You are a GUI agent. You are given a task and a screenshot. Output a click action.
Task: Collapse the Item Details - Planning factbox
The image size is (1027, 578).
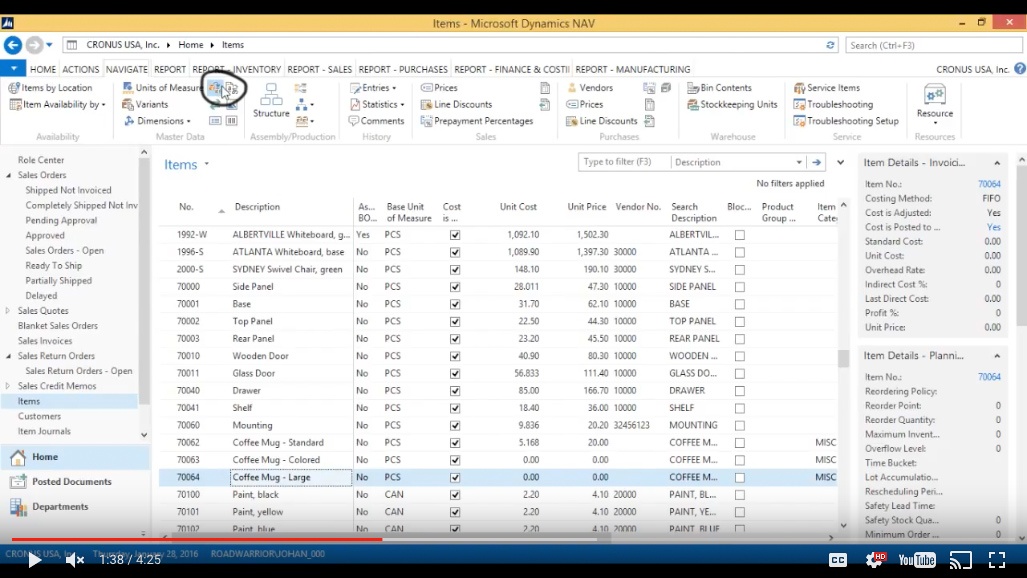(997, 356)
